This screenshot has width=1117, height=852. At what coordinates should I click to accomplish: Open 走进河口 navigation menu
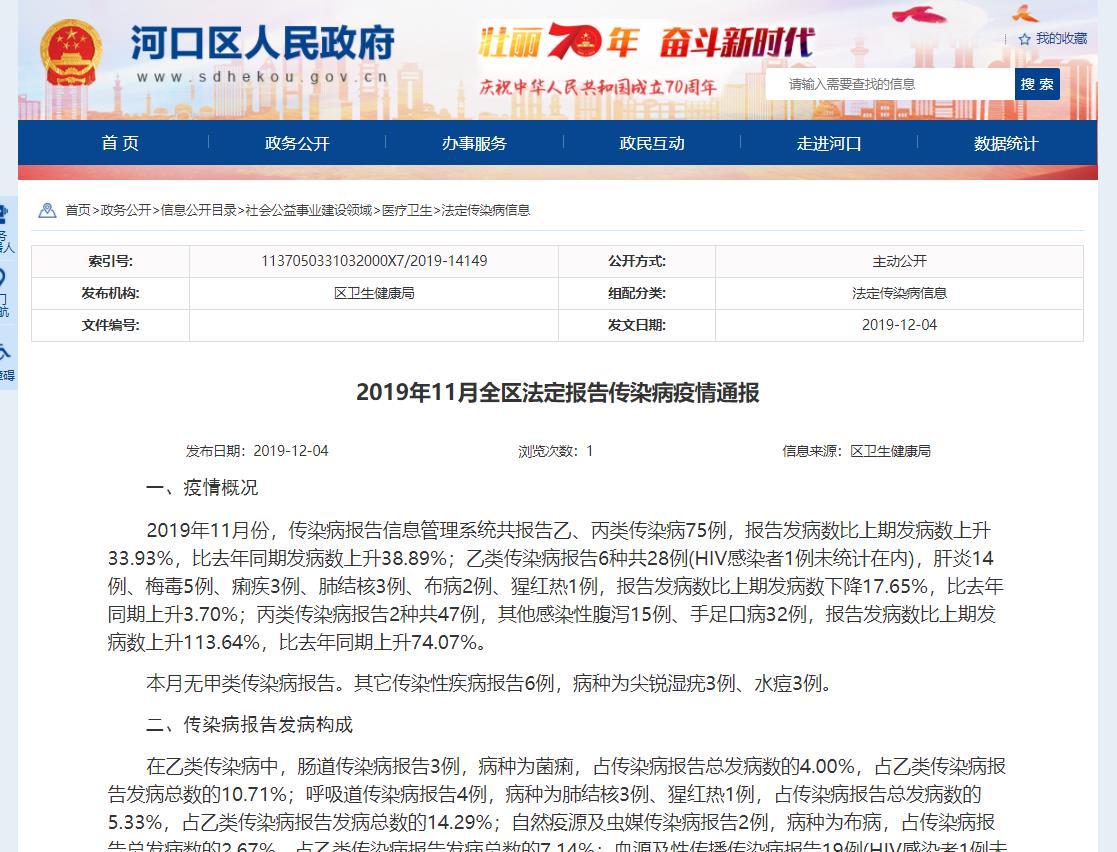point(829,143)
